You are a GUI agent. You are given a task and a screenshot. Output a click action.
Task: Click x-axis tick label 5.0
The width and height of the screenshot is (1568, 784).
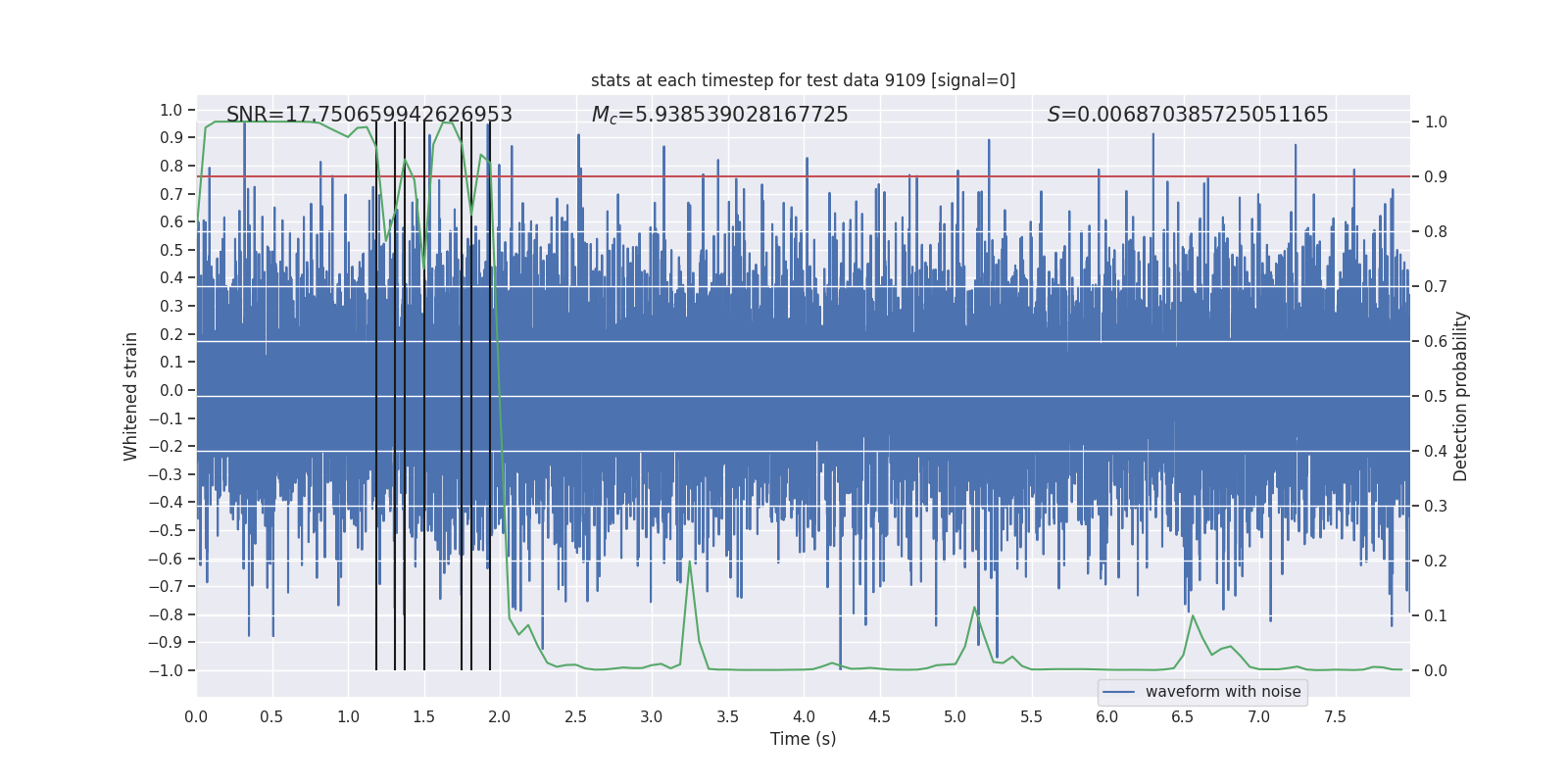955,717
